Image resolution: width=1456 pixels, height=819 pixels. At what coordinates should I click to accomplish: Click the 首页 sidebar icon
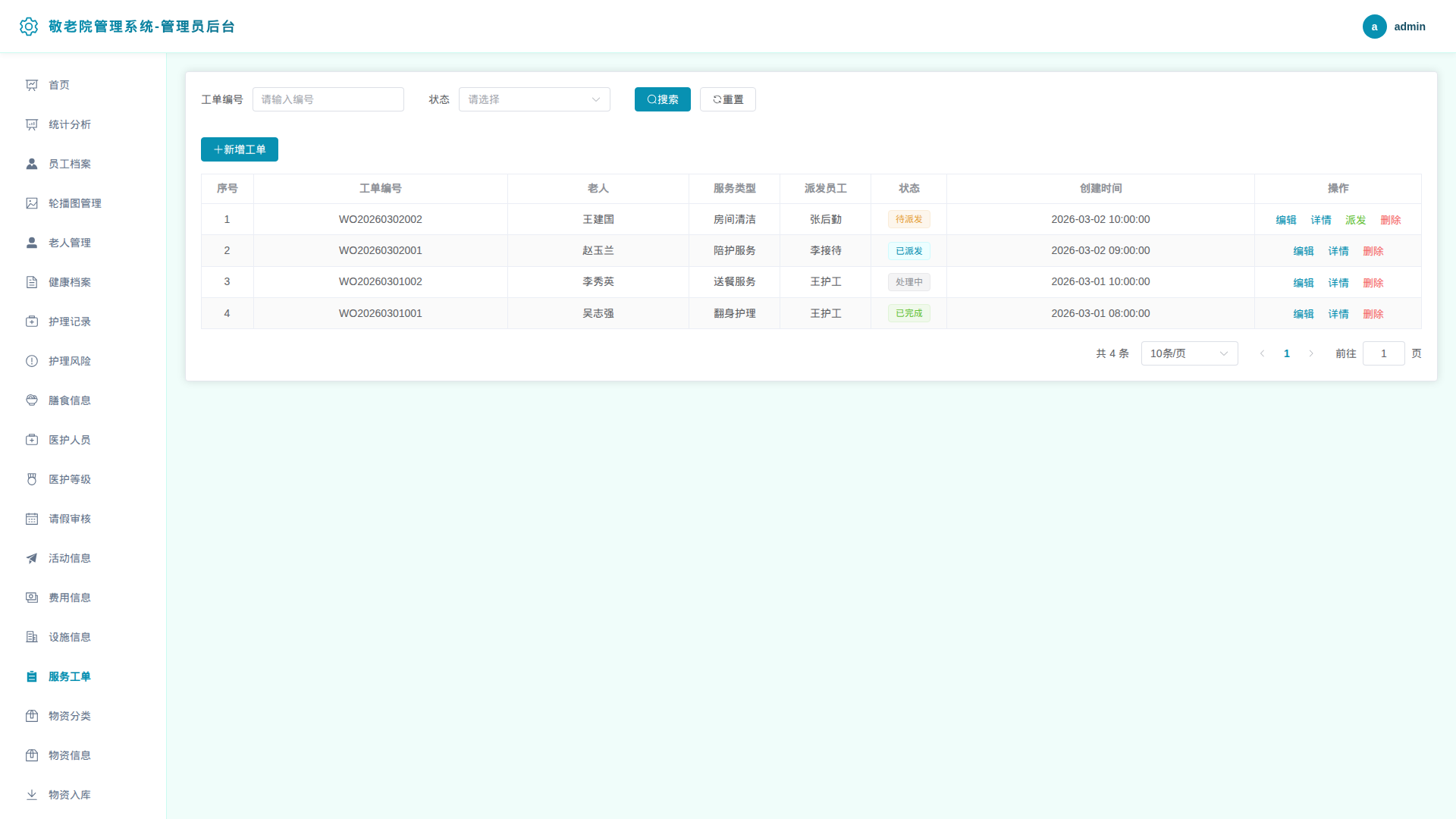pos(32,85)
